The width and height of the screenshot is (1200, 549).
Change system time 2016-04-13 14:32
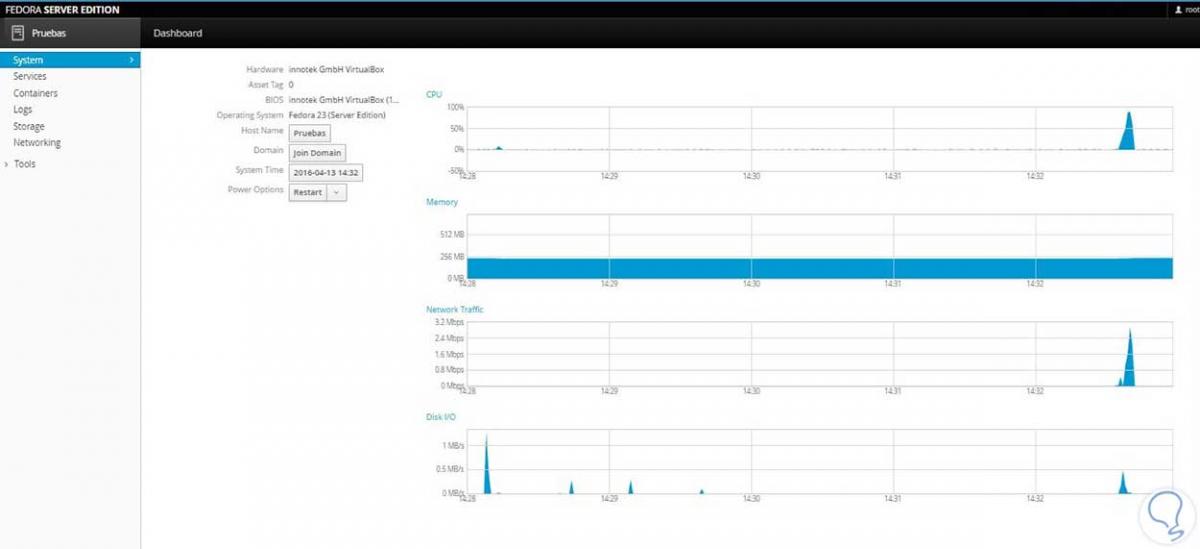point(325,172)
